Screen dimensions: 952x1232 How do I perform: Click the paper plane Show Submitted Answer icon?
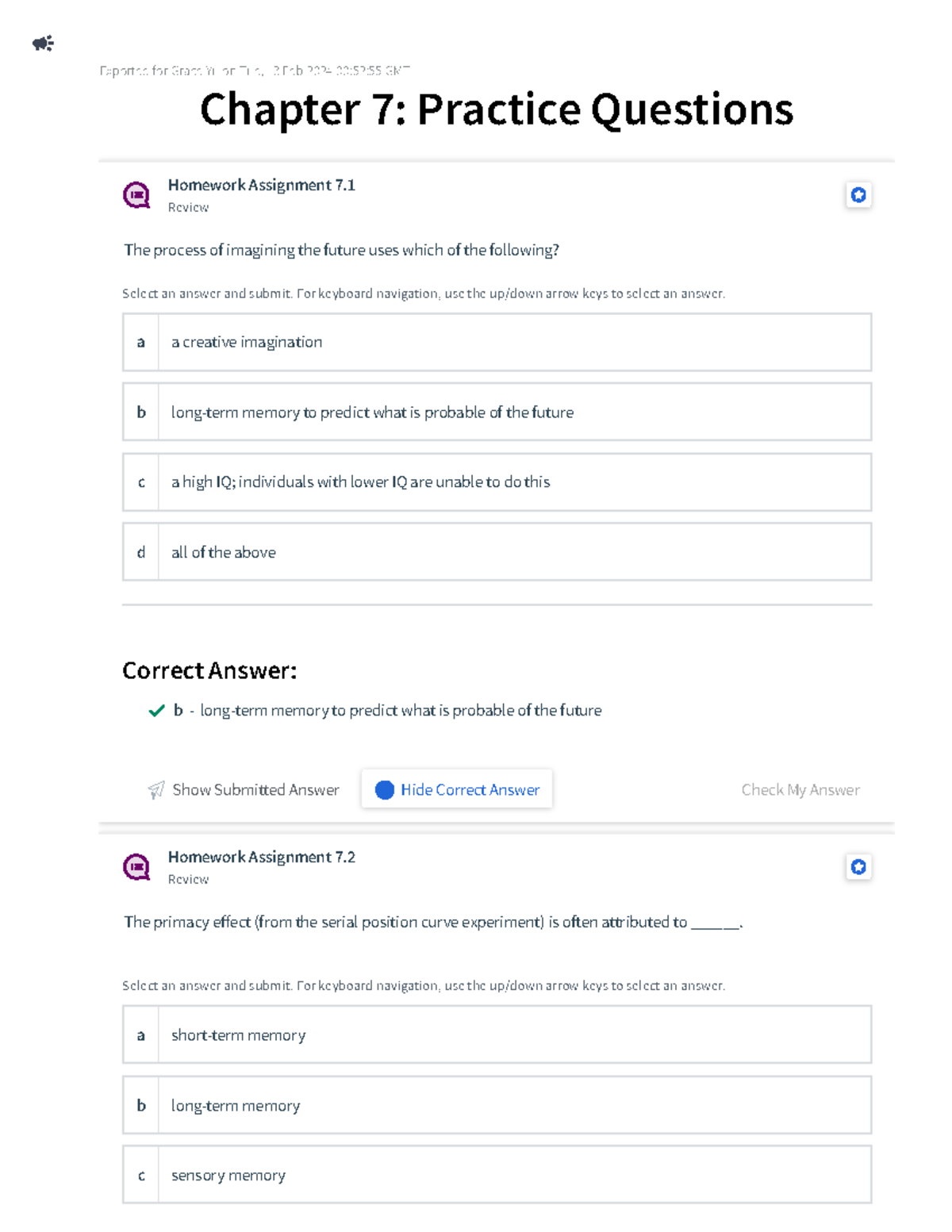[x=156, y=789]
